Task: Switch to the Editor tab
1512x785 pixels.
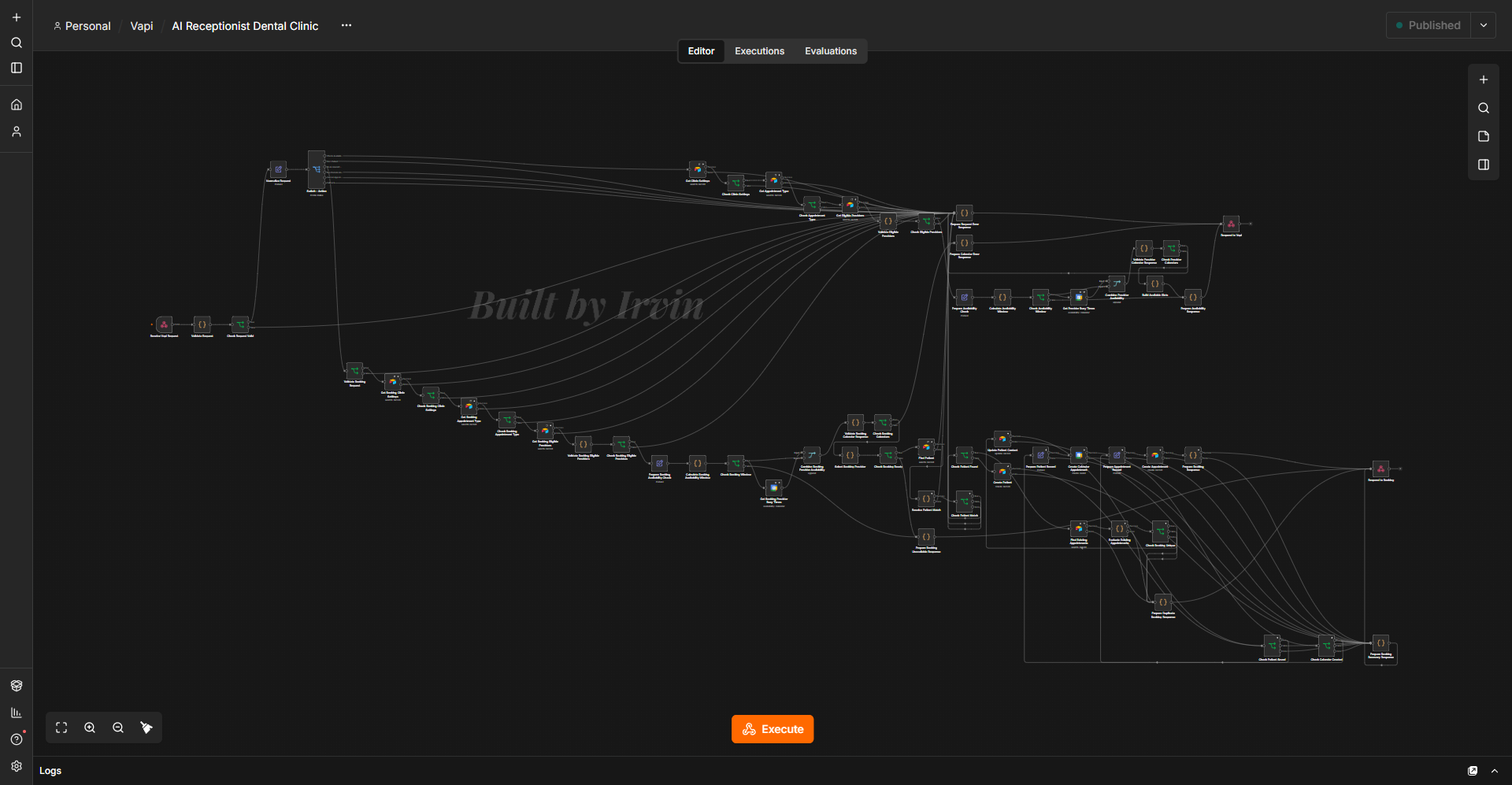Action: (x=701, y=51)
